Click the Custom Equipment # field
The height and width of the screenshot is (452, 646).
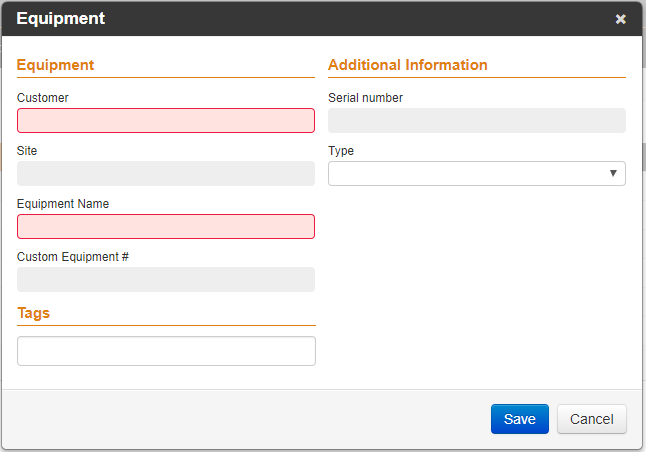click(x=166, y=279)
